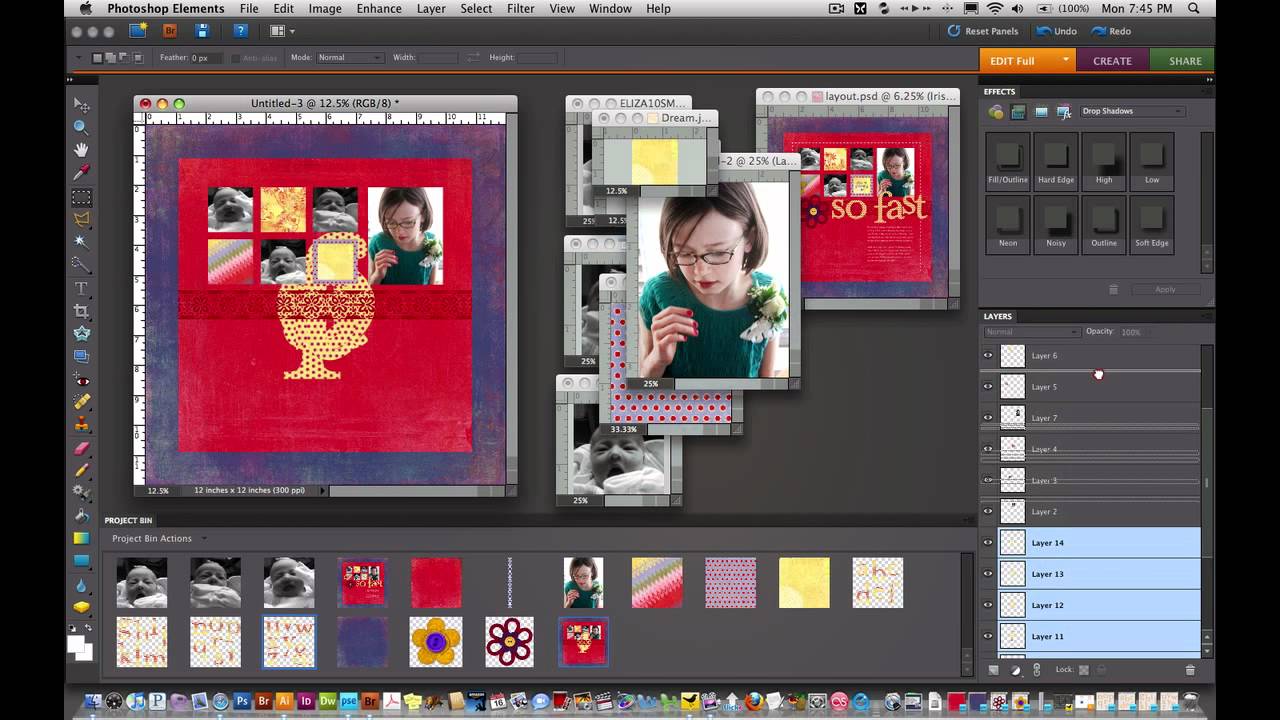Image resolution: width=1280 pixels, height=720 pixels.
Task: Show Filters category in Effects panel
Action: [996, 112]
